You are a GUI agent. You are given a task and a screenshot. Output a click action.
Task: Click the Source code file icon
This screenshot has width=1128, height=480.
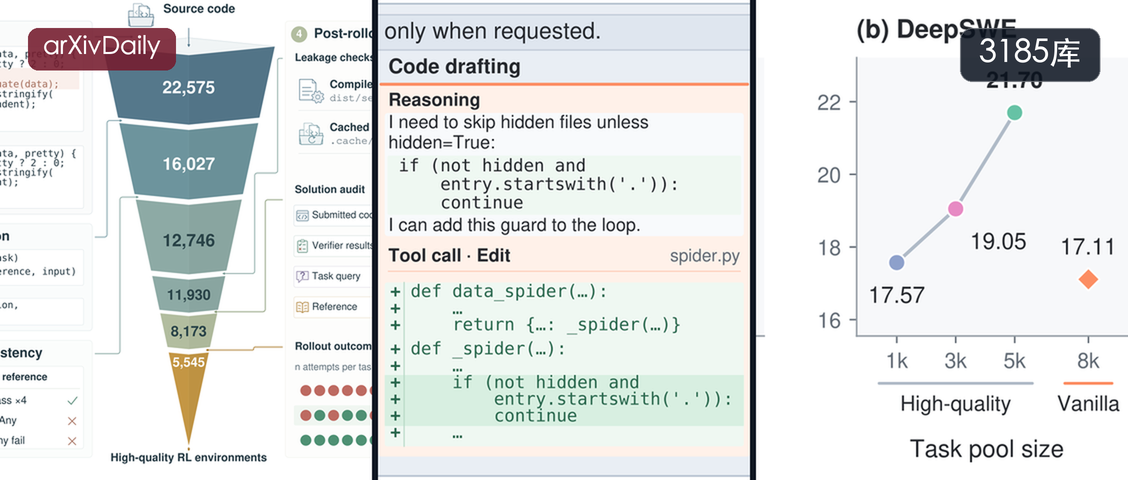coord(141,12)
